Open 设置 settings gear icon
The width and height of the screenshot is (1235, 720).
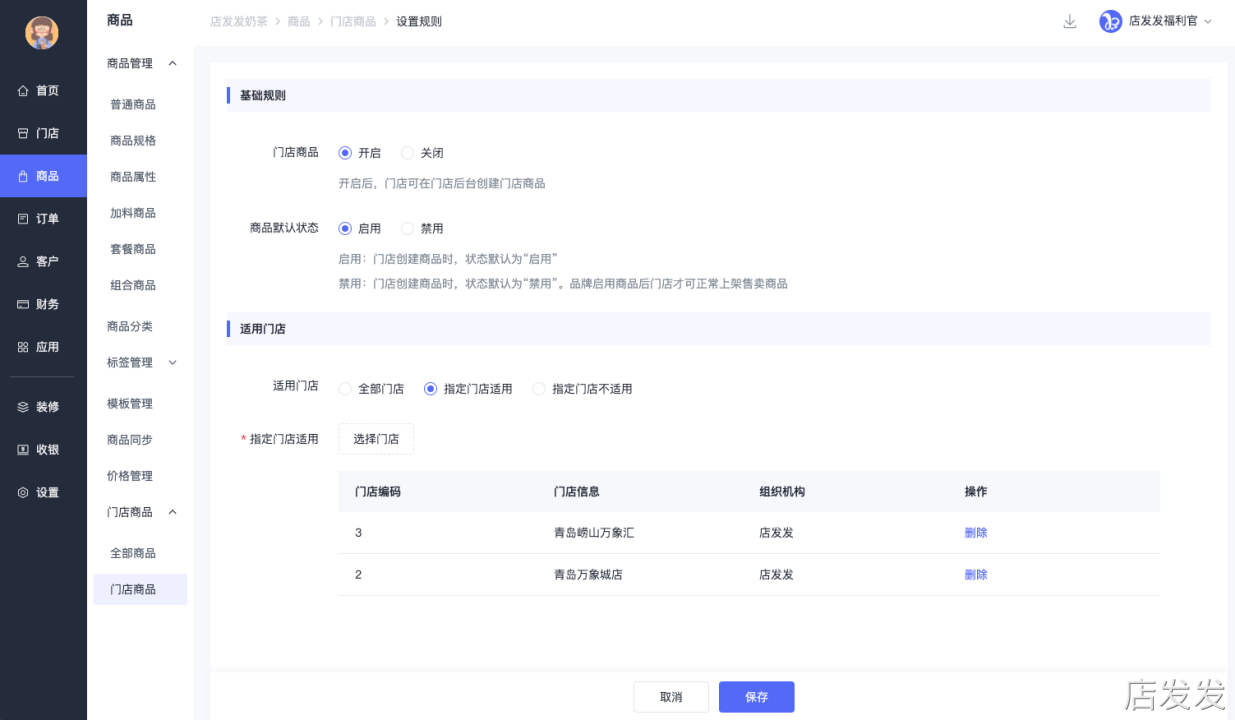point(23,492)
